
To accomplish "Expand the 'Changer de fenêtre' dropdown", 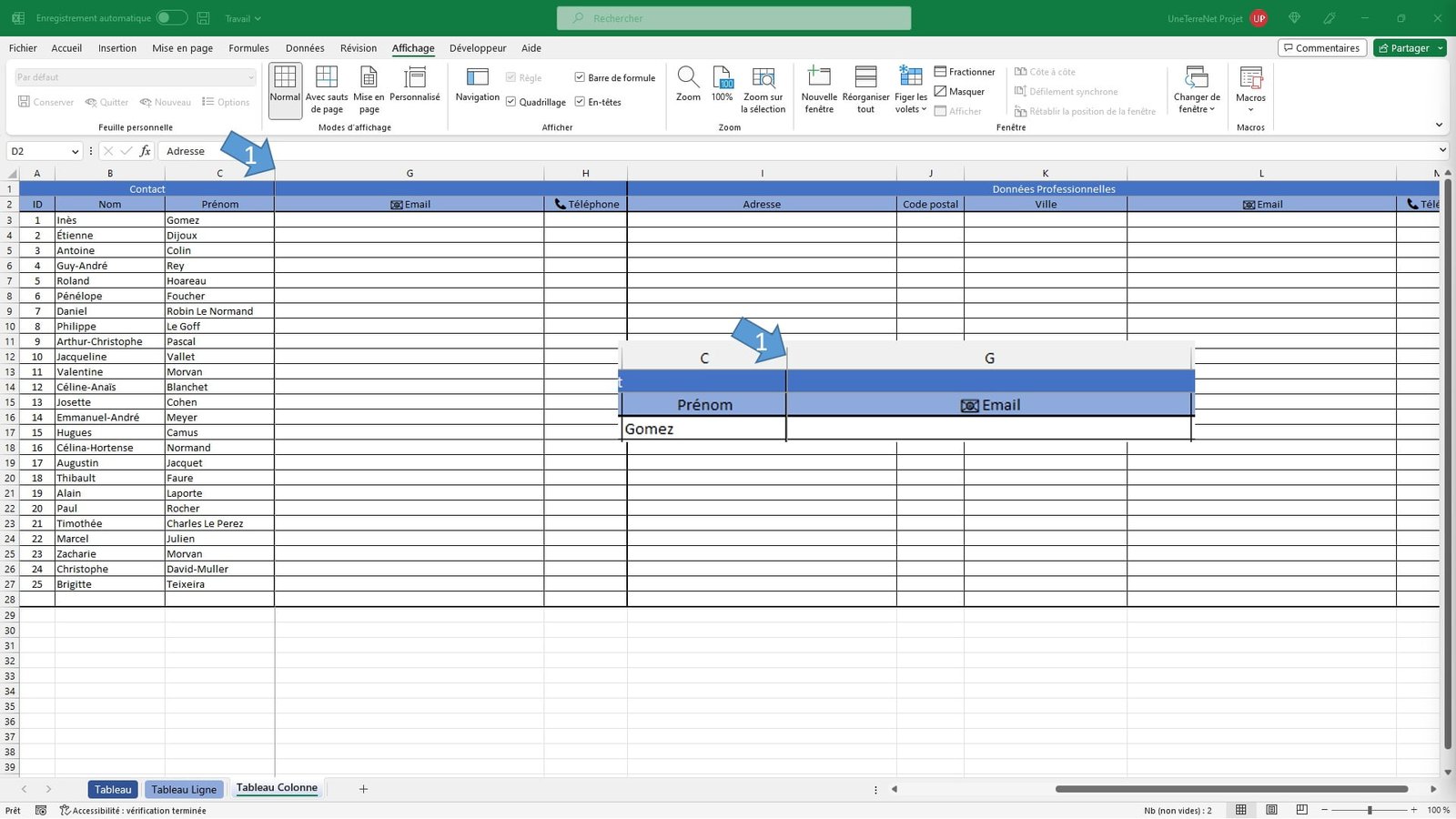I will click(1196, 91).
